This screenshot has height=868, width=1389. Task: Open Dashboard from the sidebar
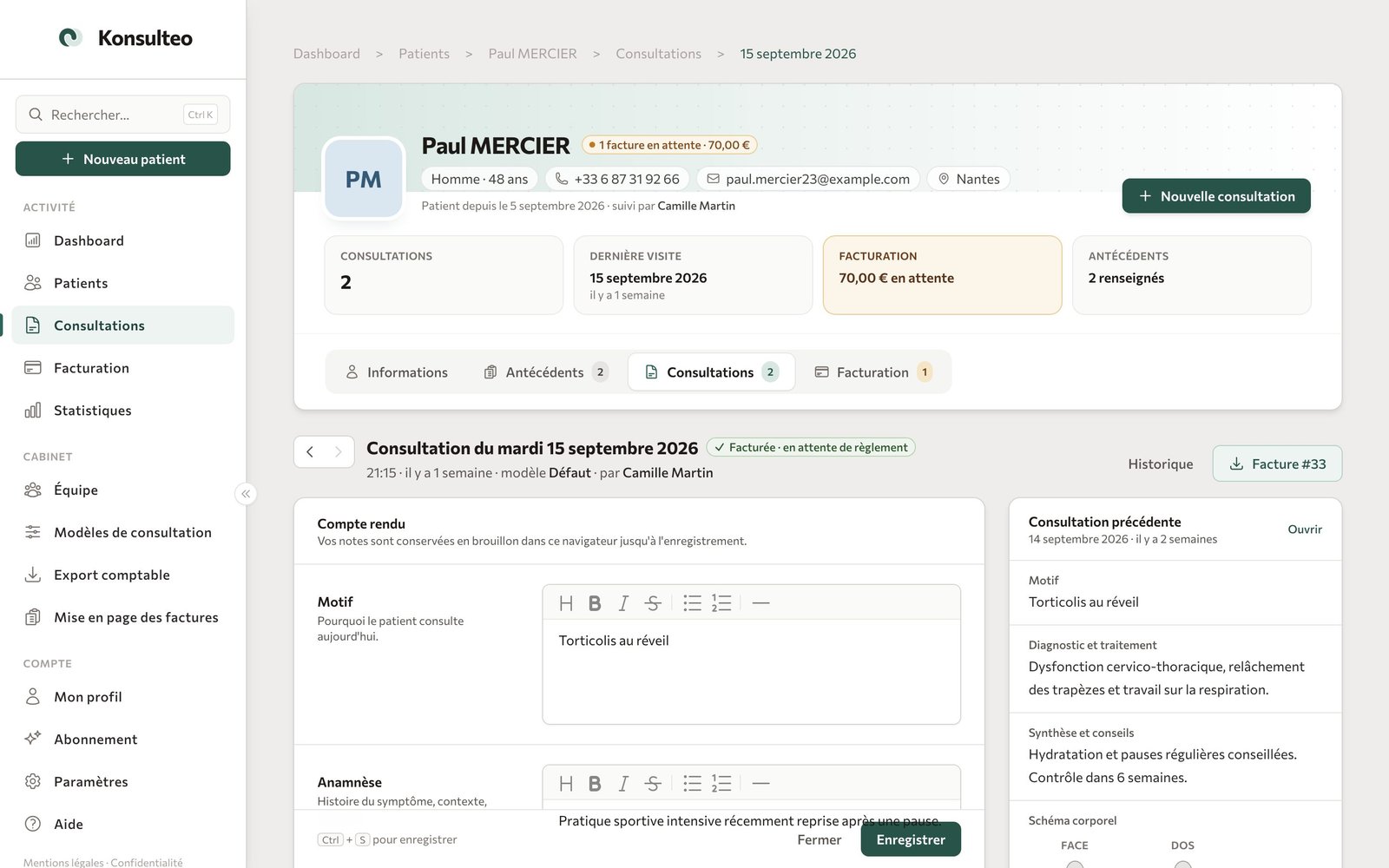click(x=123, y=240)
